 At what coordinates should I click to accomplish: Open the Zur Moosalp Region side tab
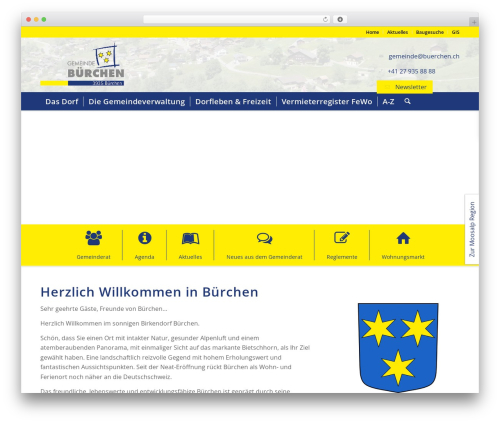[x=472, y=229]
